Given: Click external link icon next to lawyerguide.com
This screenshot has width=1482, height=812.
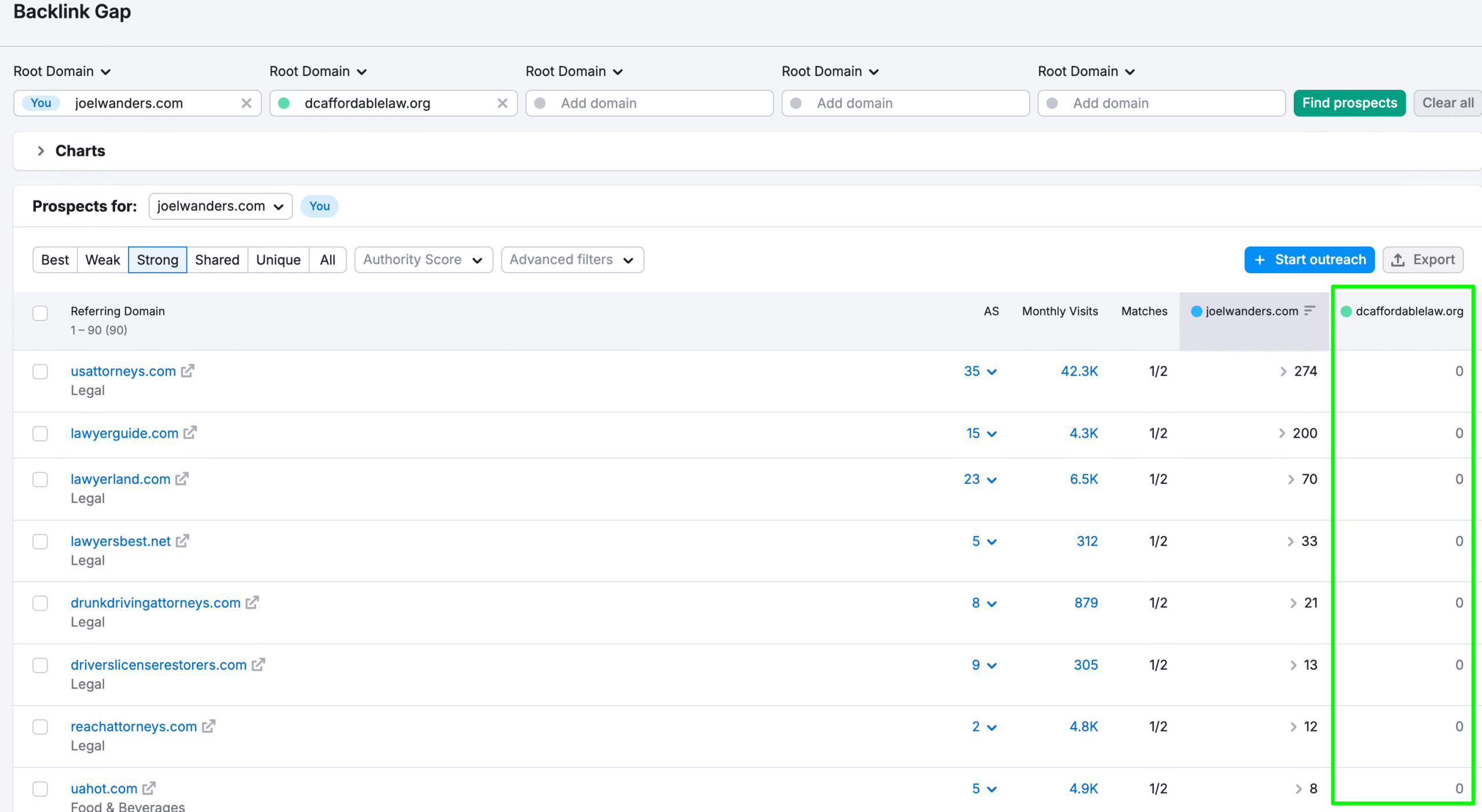Looking at the screenshot, I should coord(190,433).
